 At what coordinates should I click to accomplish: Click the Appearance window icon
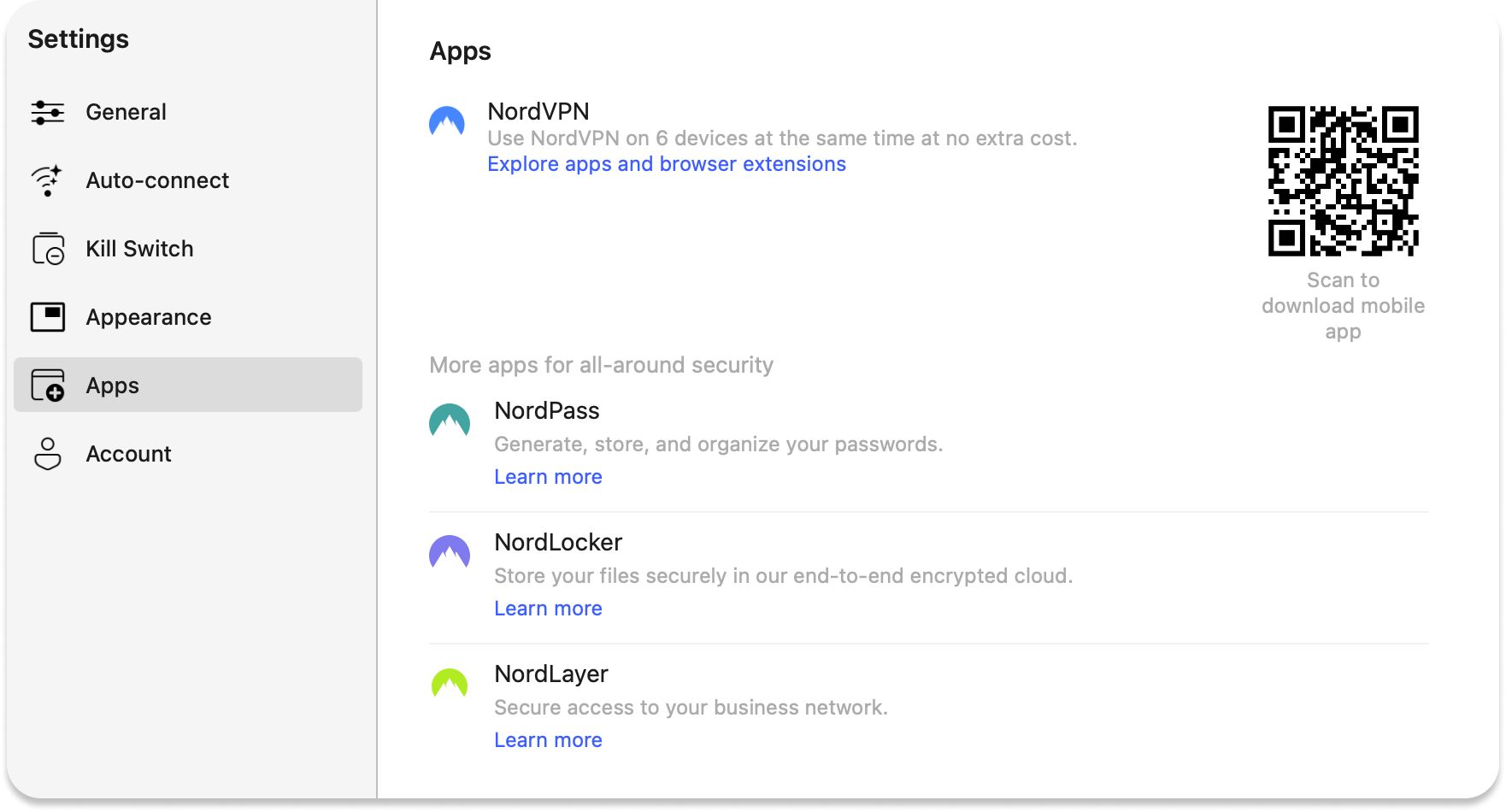(48, 317)
